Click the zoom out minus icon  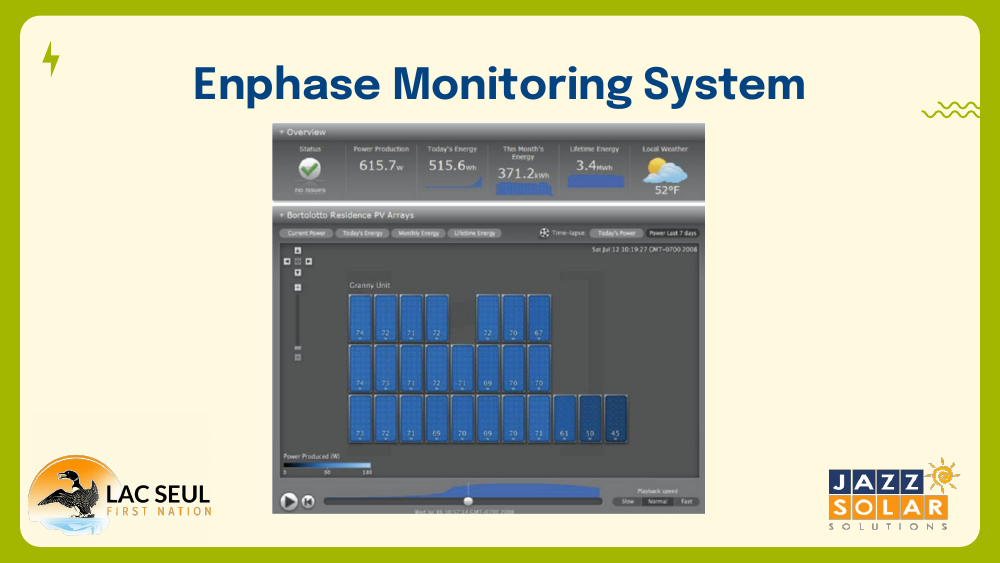298,358
